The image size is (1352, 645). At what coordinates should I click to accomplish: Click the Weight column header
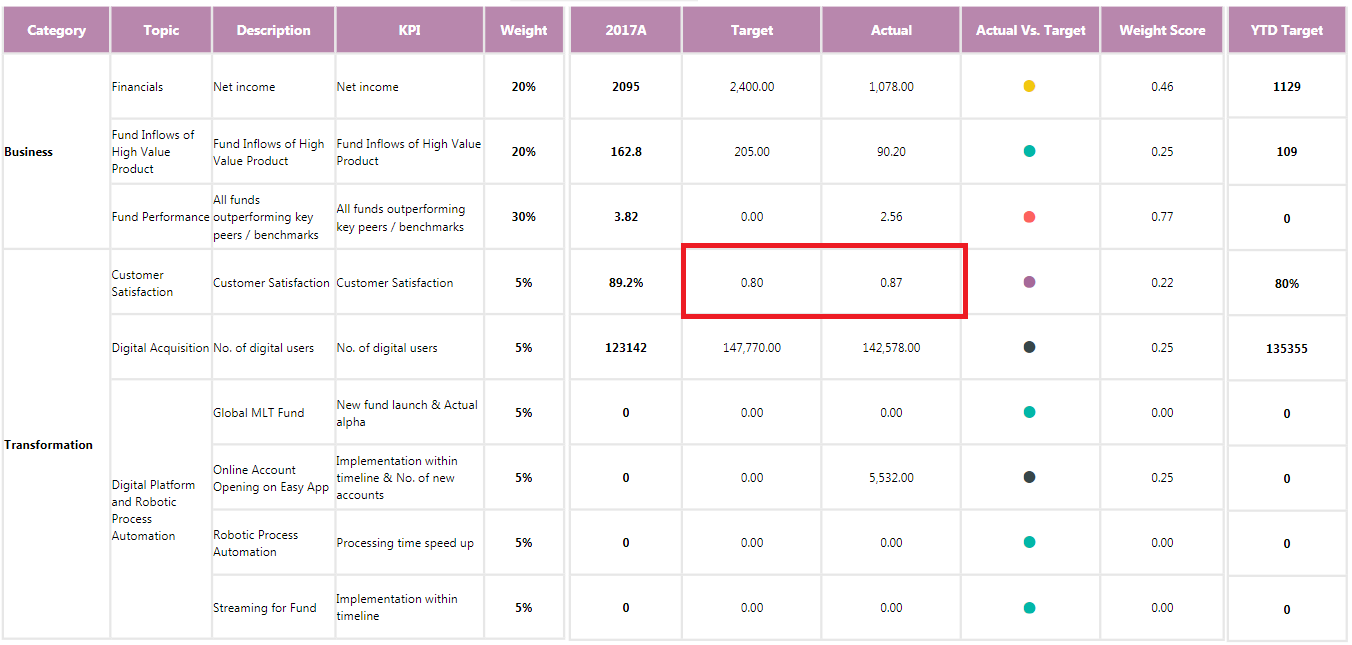pyautogui.click(x=524, y=30)
